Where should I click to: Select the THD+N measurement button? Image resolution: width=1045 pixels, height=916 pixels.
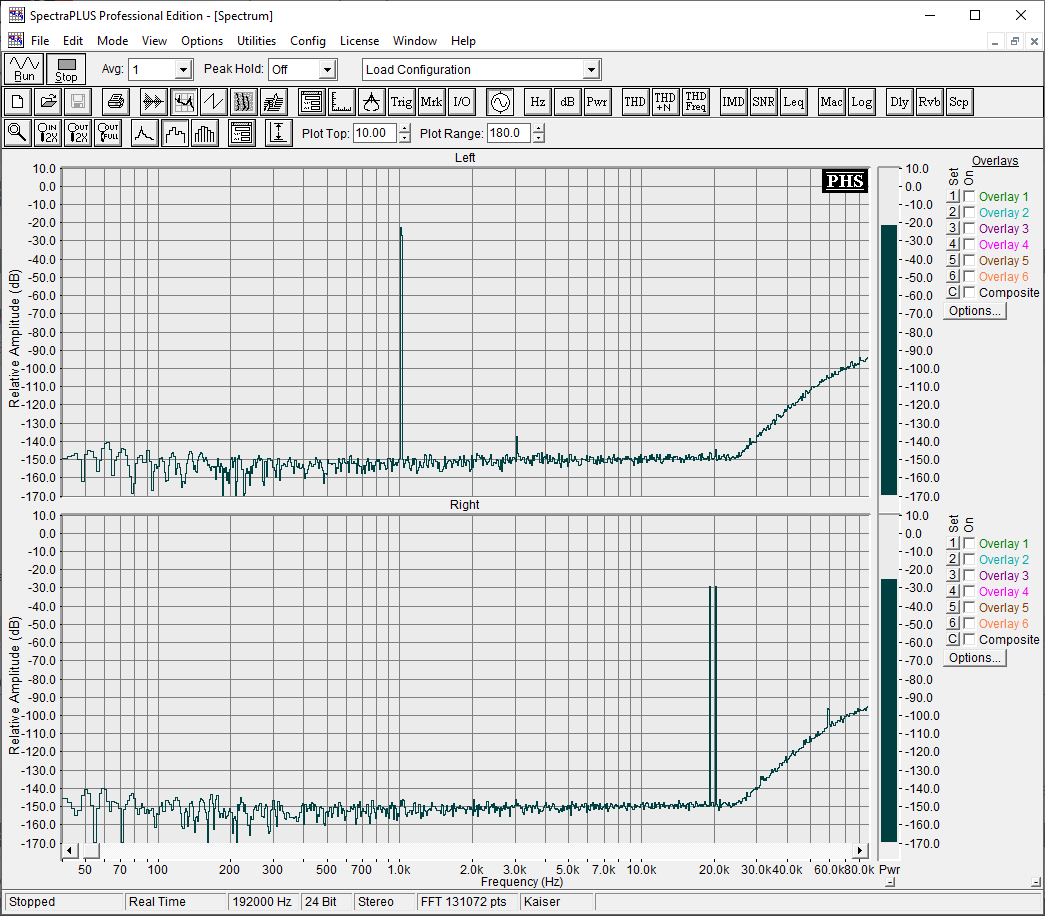(x=665, y=101)
